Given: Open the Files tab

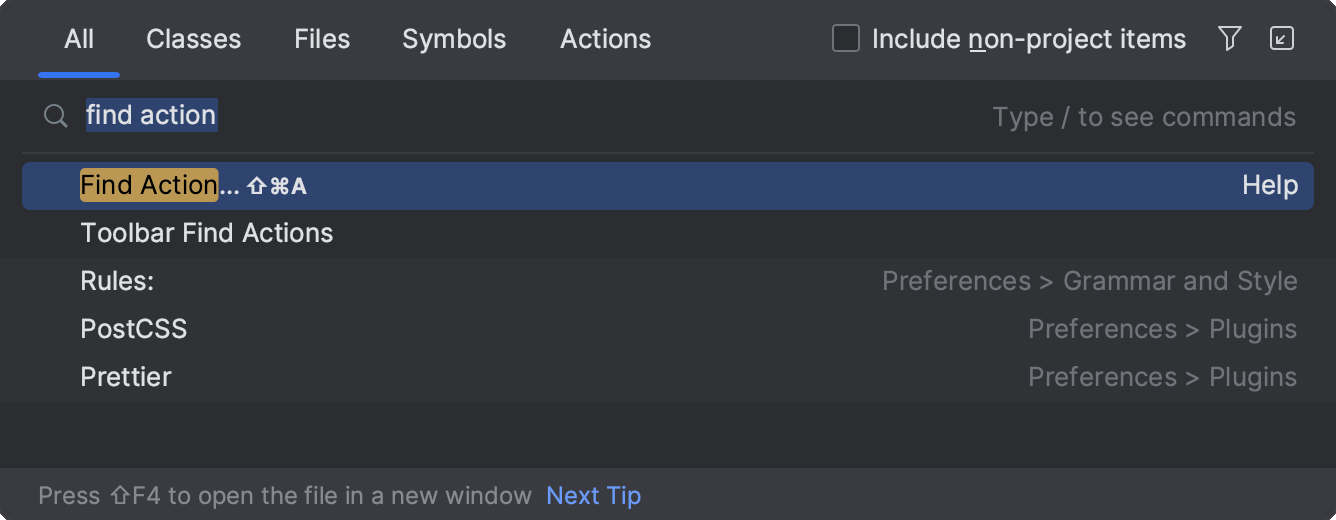Looking at the screenshot, I should (x=322, y=39).
